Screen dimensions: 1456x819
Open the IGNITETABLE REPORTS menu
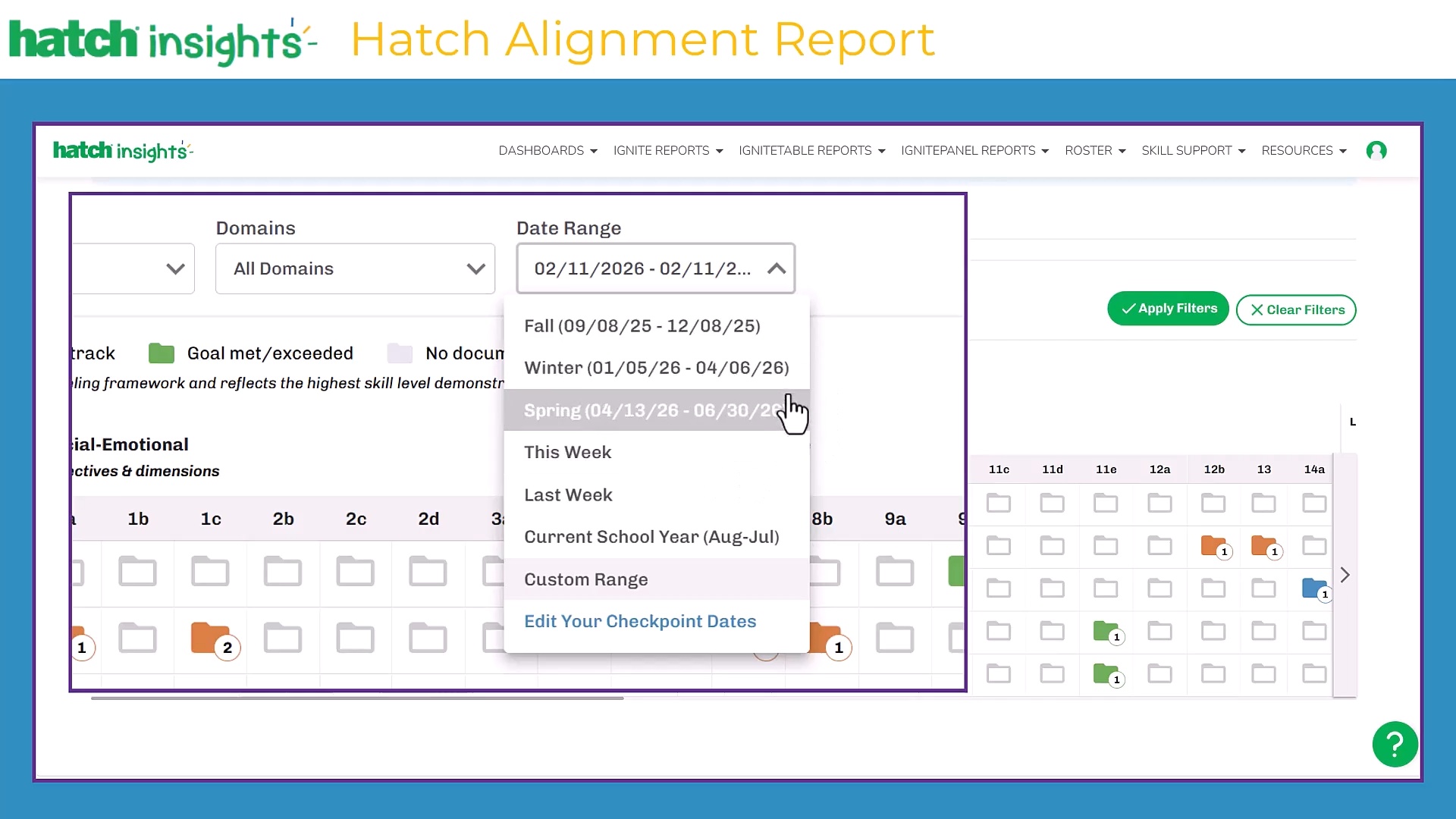(812, 151)
